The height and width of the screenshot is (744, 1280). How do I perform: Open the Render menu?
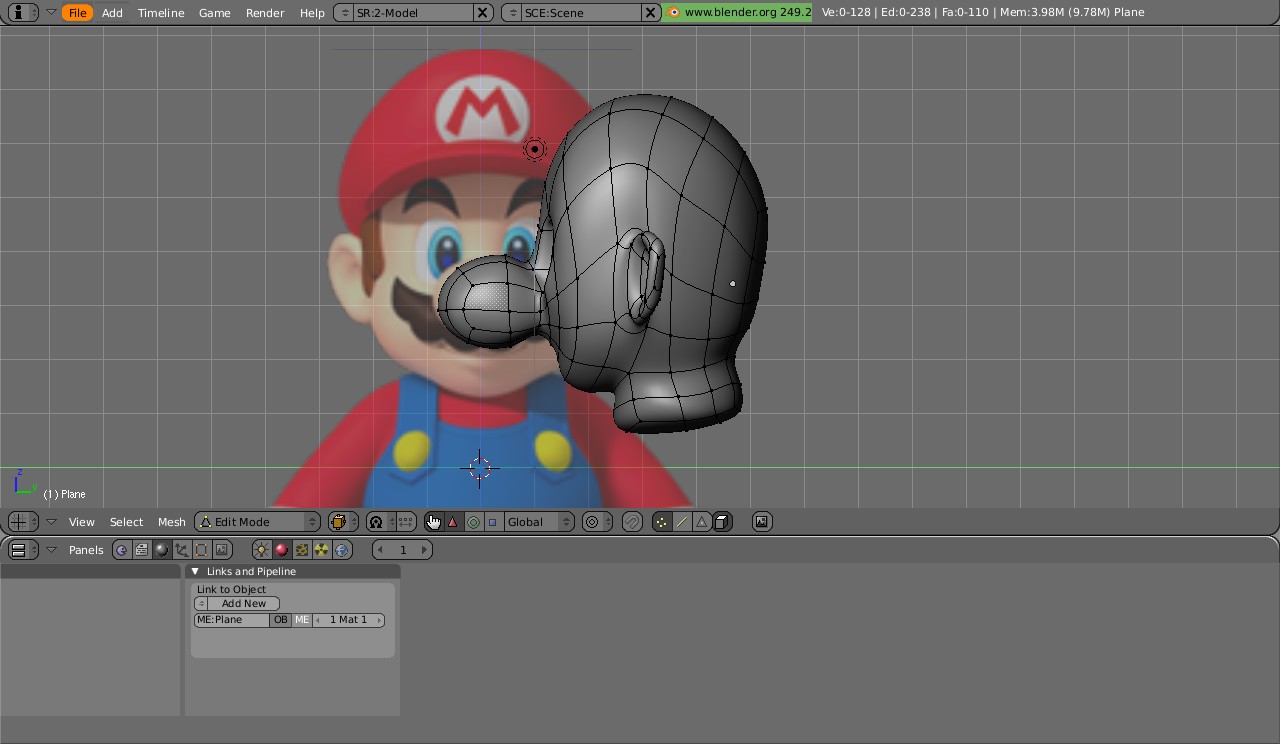264,12
